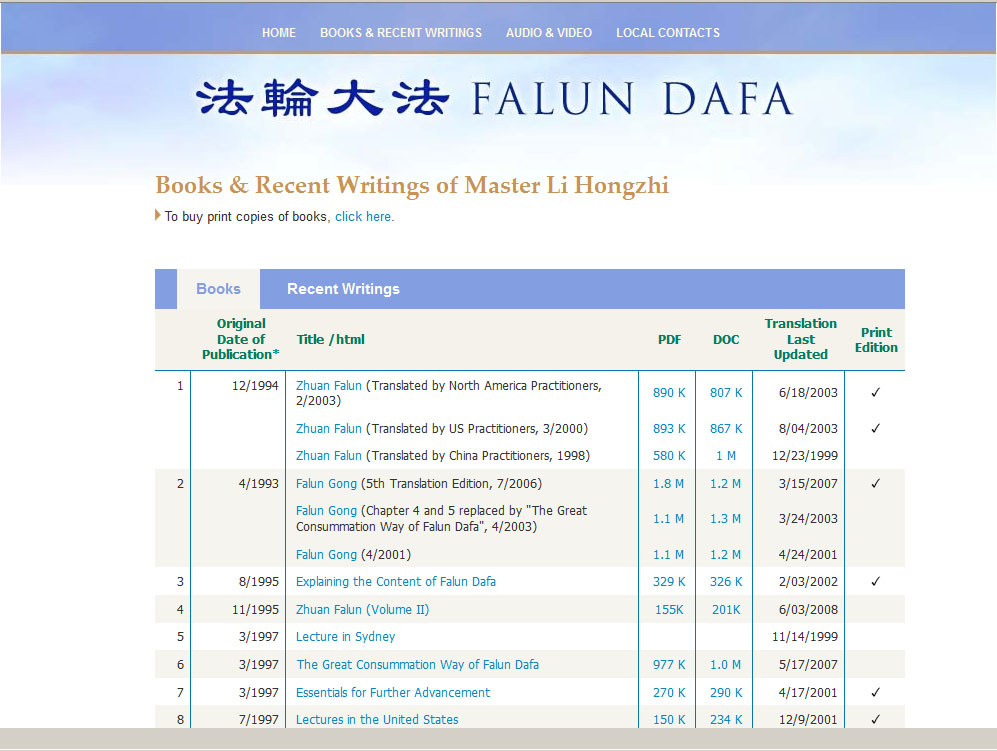Viewport: 997px width, 751px height.
Task: Select the 'Title / html' column header
Action: click(x=330, y=339)
